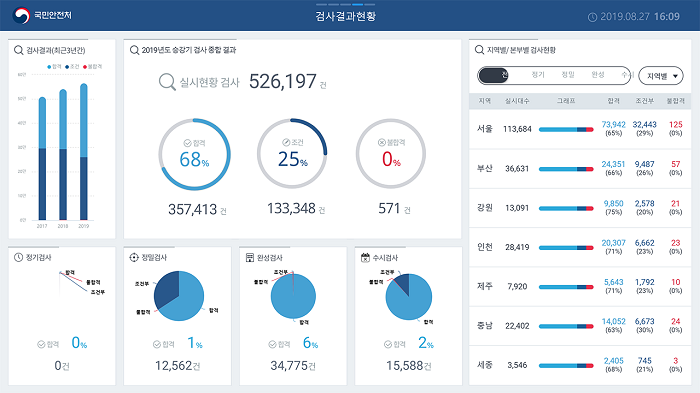Image resolution: width=700 pixels, height=393 pixels.
Task: Select the 수시 filter tab
Action: tap(627, 75)
